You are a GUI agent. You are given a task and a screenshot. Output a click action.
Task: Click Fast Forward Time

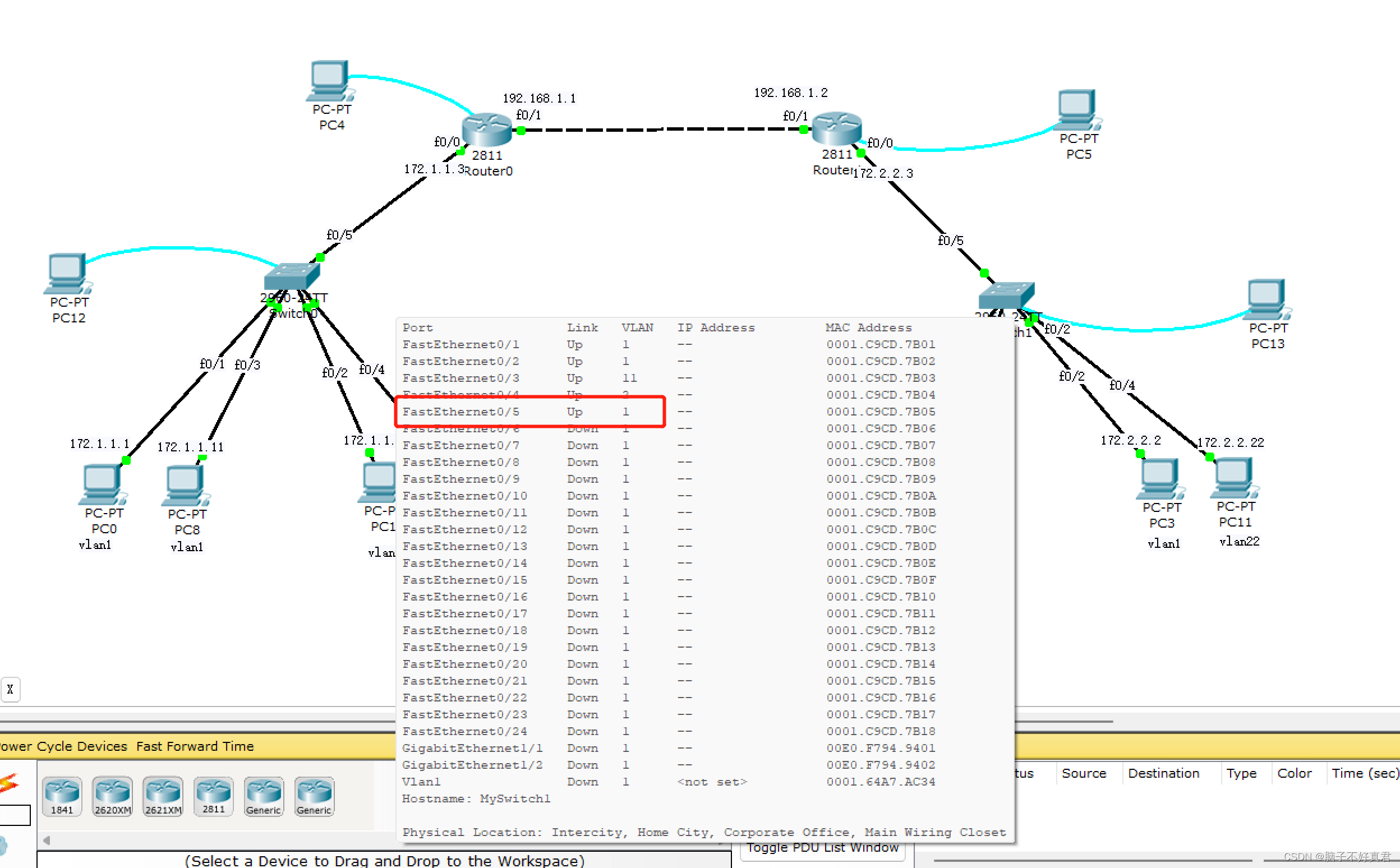[195, 746]
